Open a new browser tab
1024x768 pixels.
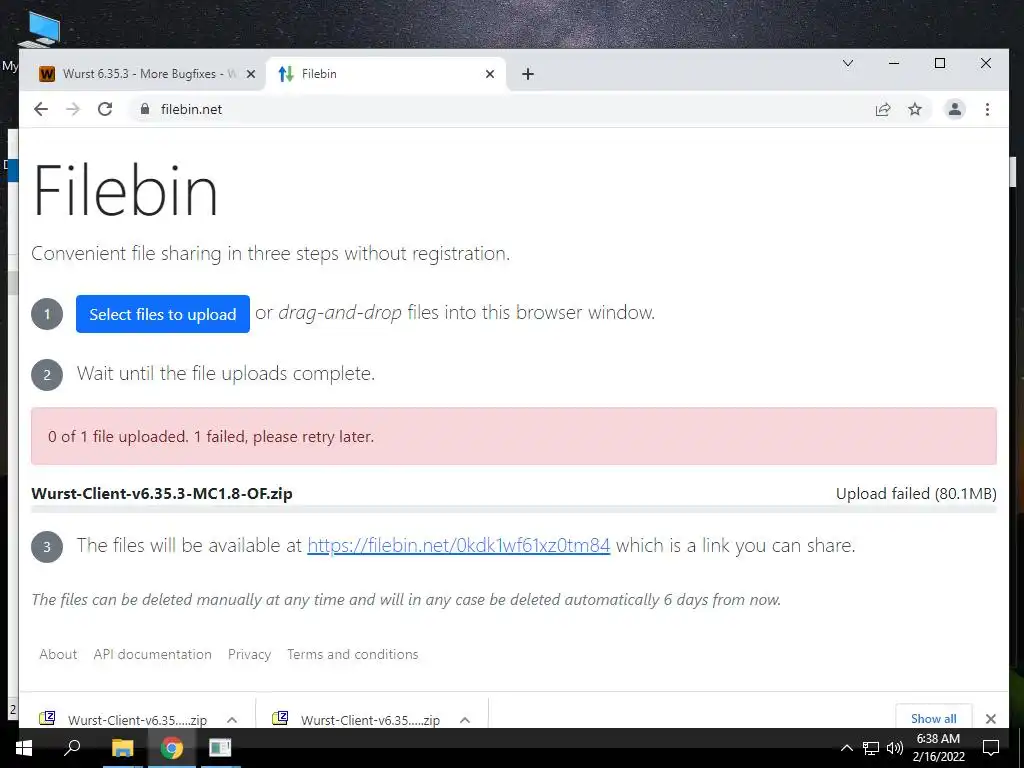click(x=528, y=74)
